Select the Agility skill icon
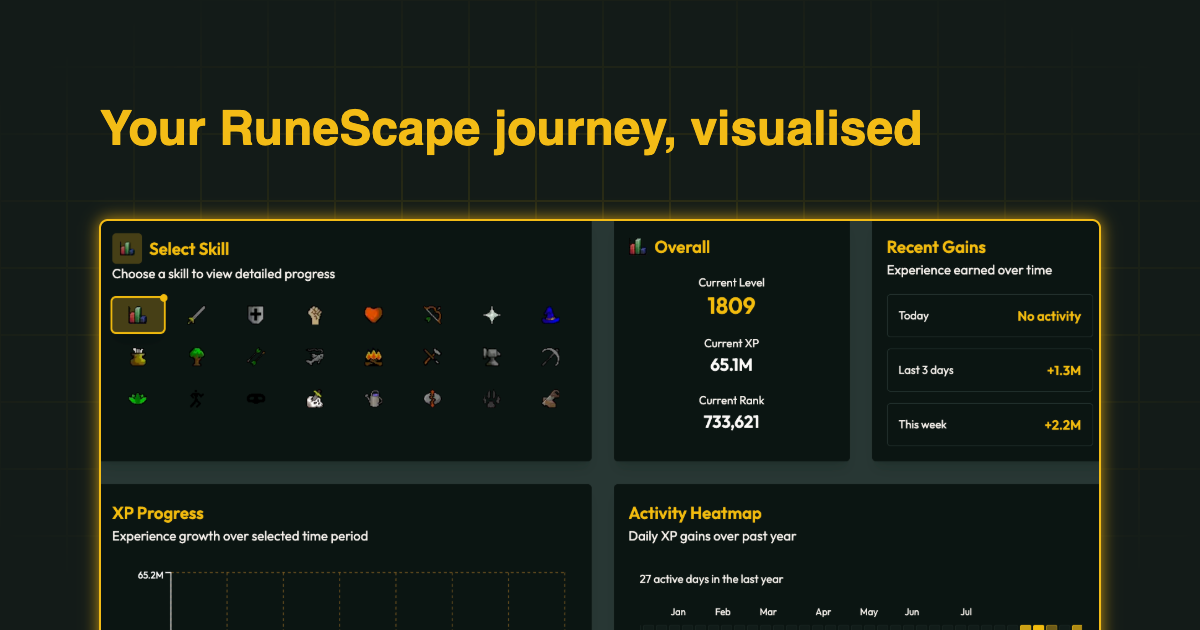The image size is (1200, 630). (x=196, y=399)
